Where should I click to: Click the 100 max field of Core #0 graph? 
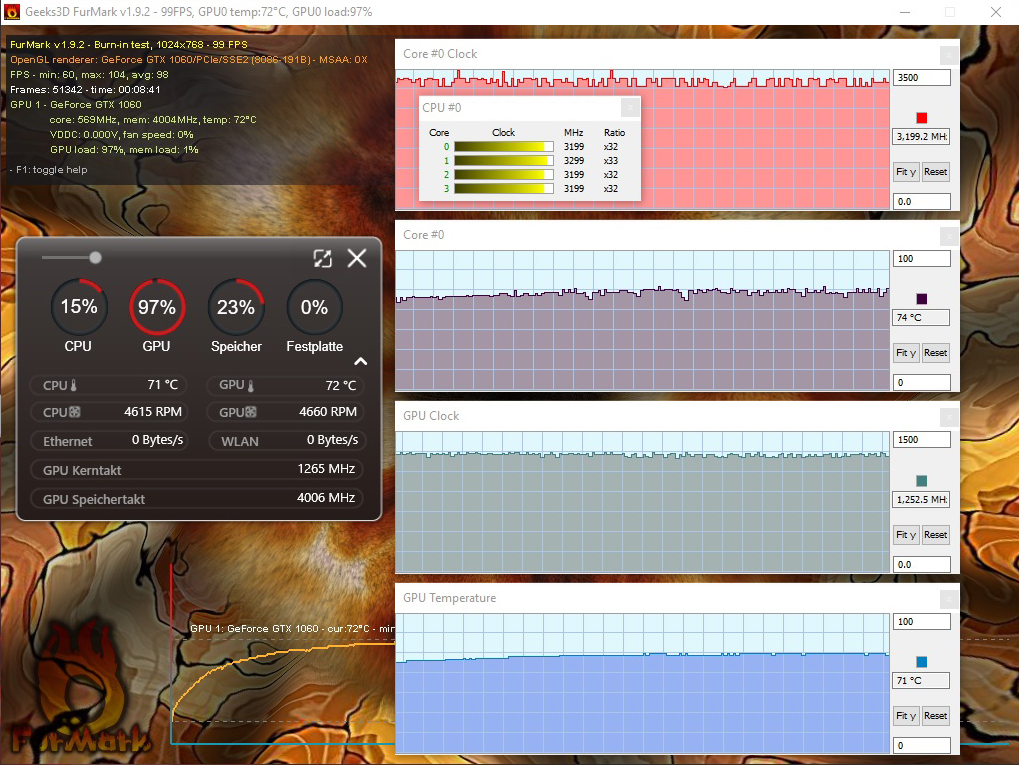[922, 259]
